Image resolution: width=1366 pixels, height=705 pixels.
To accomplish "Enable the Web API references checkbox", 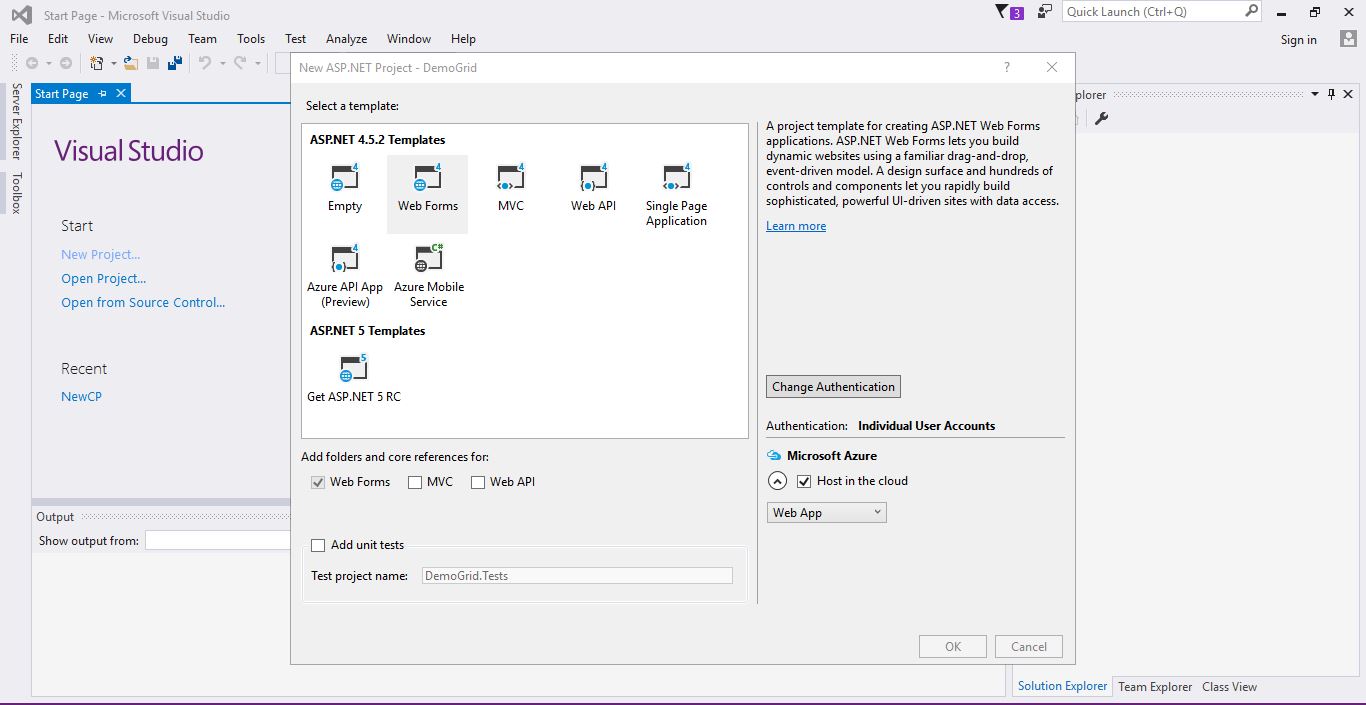I will point(478,482).
